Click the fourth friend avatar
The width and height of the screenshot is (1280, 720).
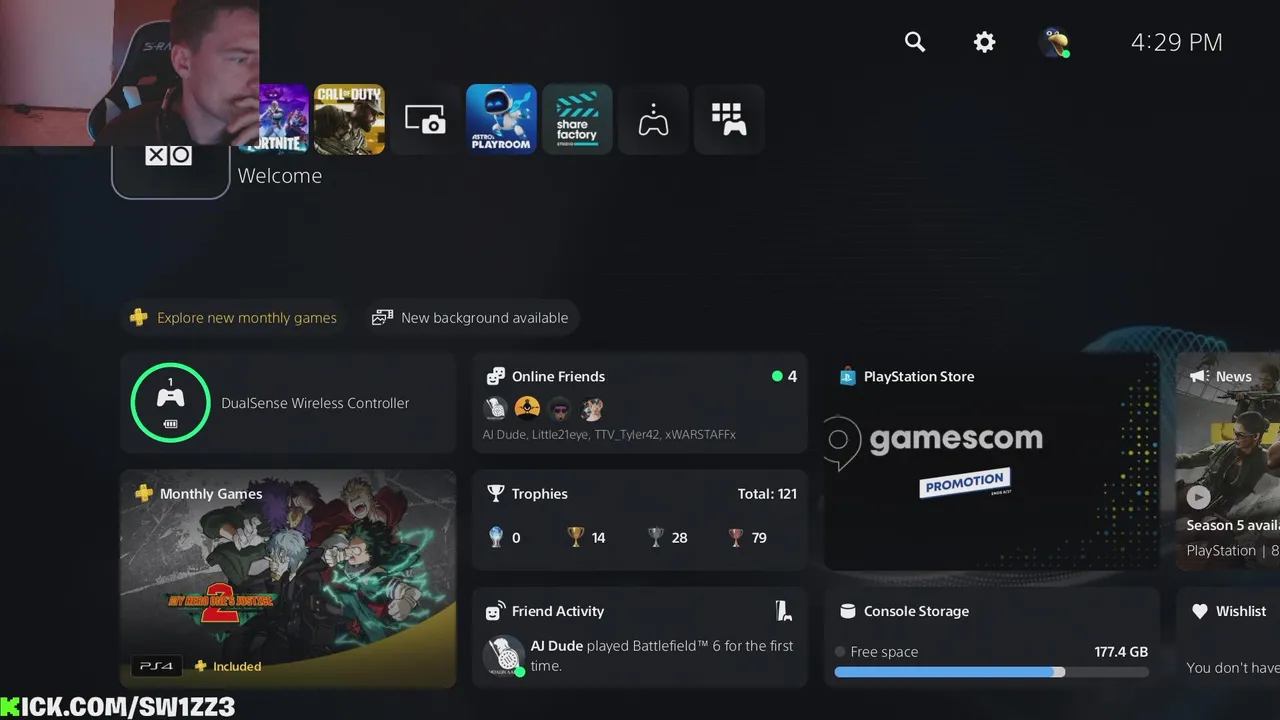point(591,408)
